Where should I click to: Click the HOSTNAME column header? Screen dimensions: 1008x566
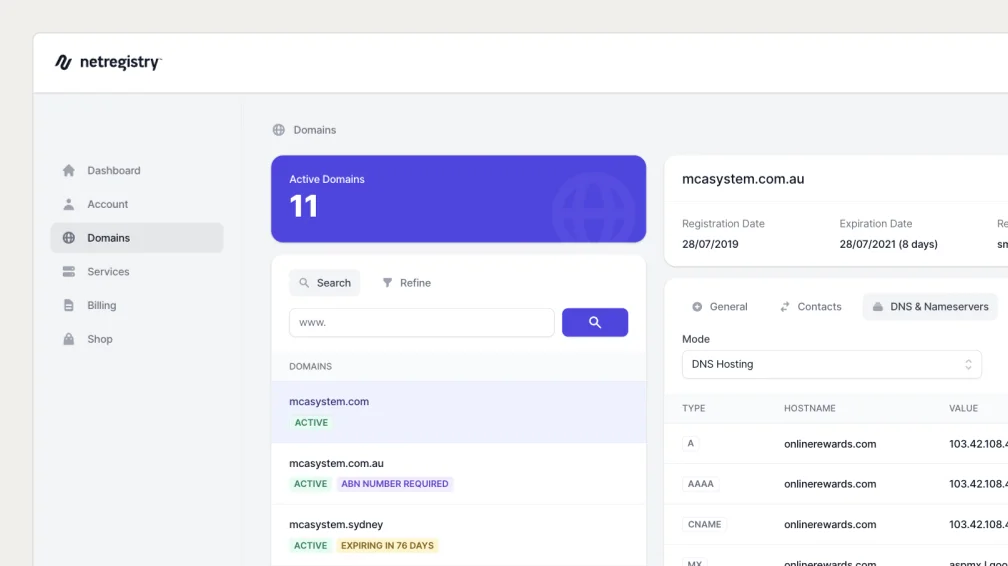(810, 408)
